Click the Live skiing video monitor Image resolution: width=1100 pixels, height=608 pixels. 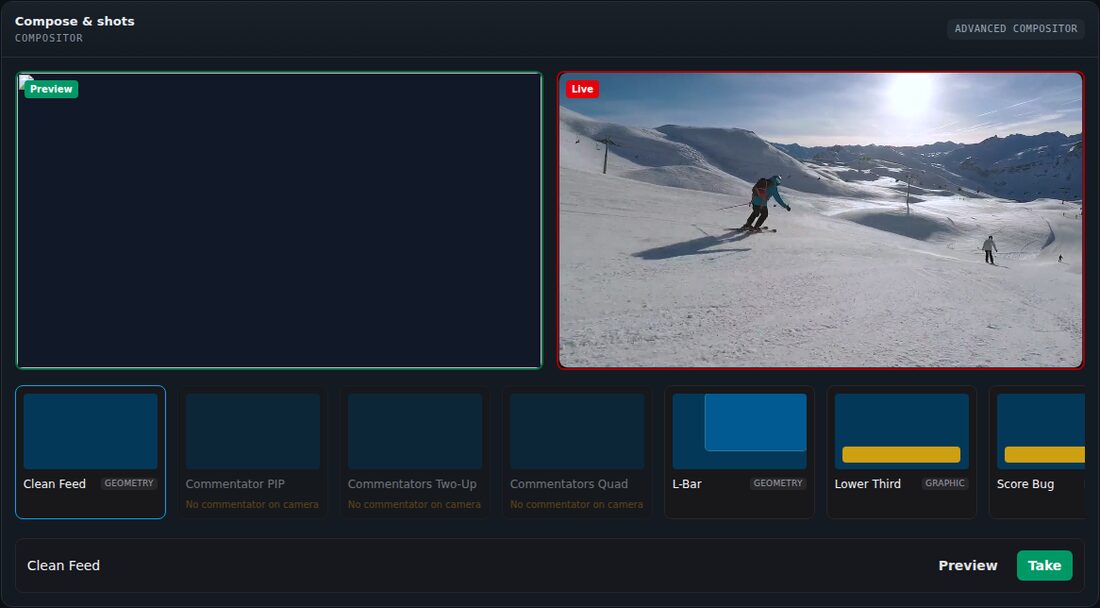(x=820, y=220)
